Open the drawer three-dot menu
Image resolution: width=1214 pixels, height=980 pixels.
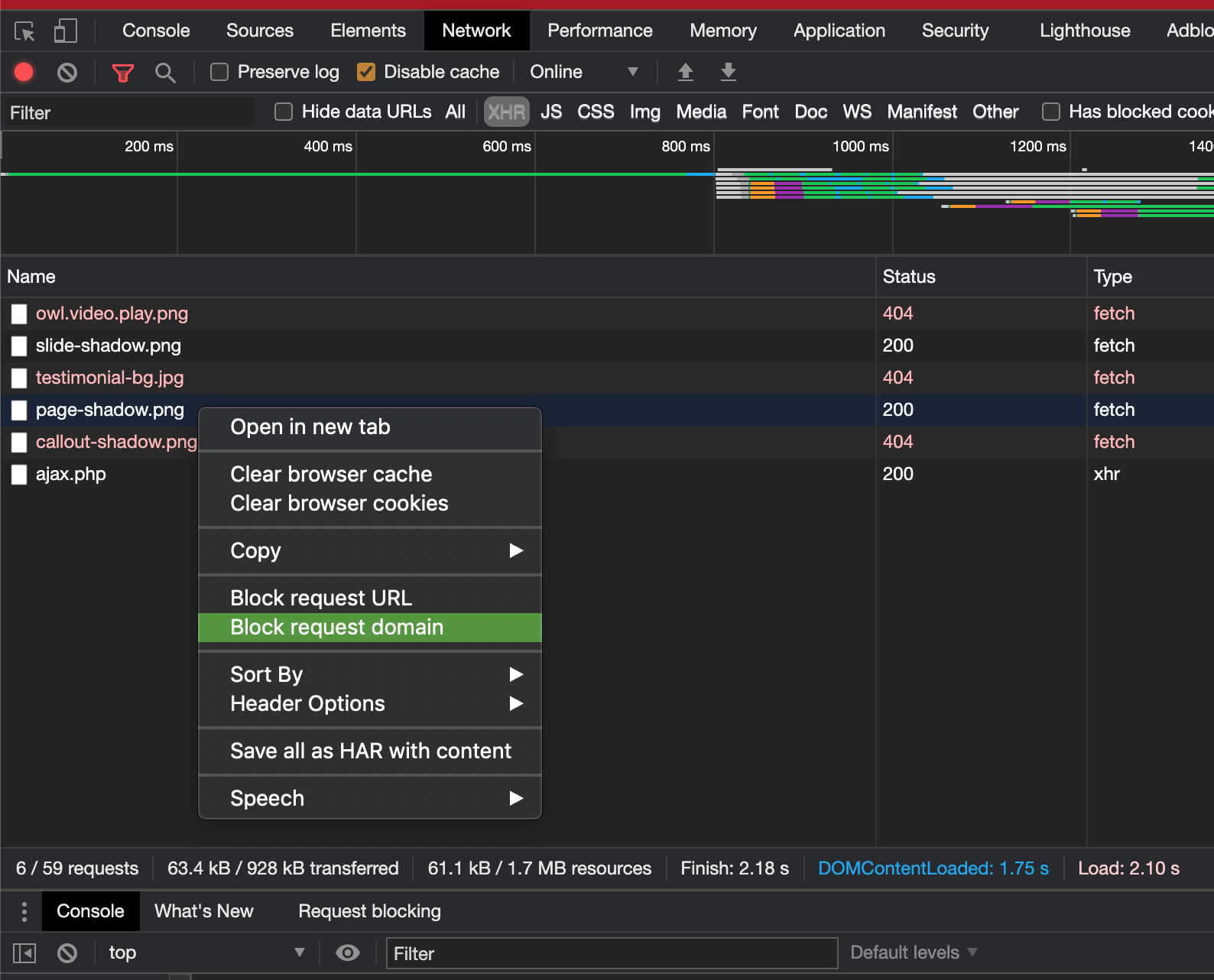[24, 911]
